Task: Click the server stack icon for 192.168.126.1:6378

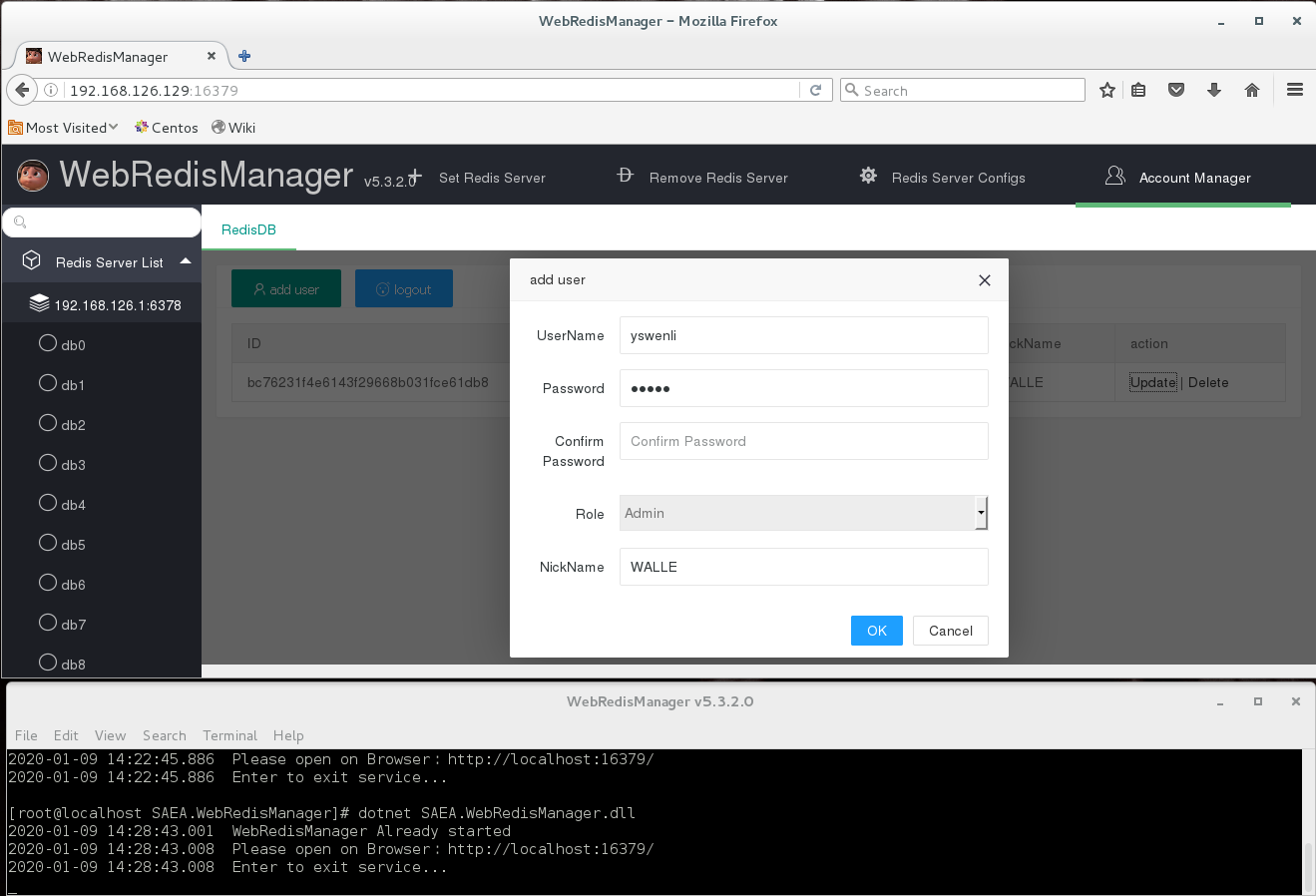Action: coord(39,302)
